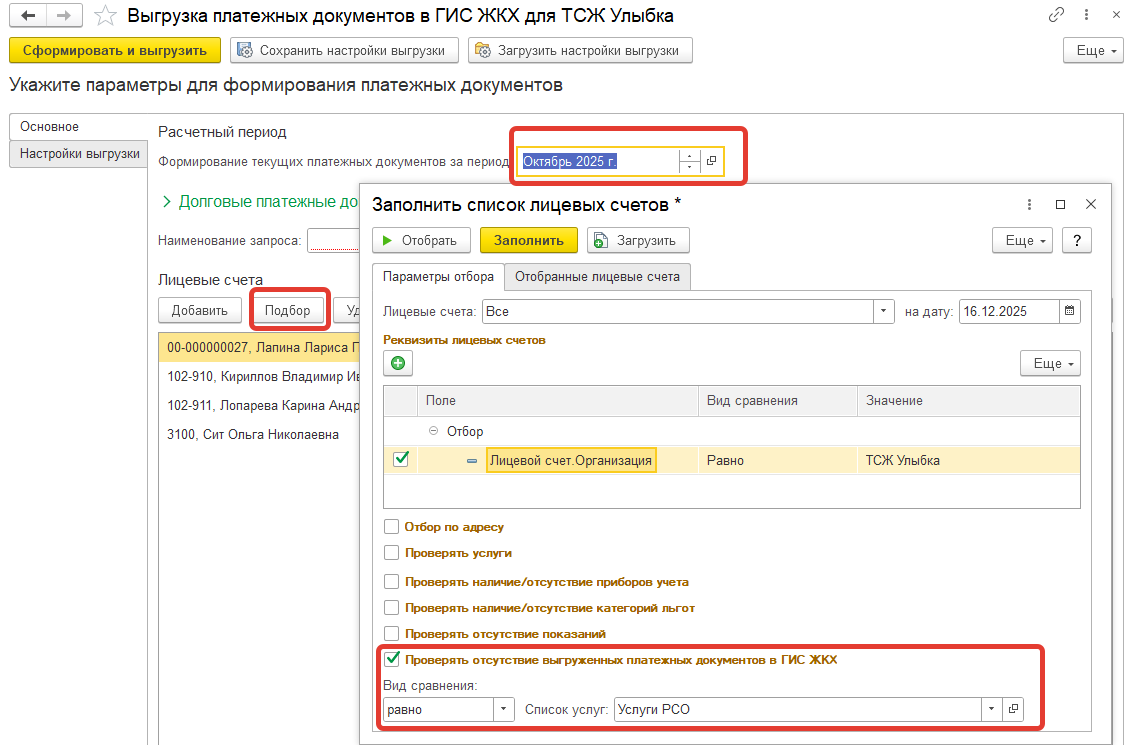The height and width of the screenshot is (745, 1125).
Task: Tick the Проверять услуги checkbox
Action: [392, 553]
